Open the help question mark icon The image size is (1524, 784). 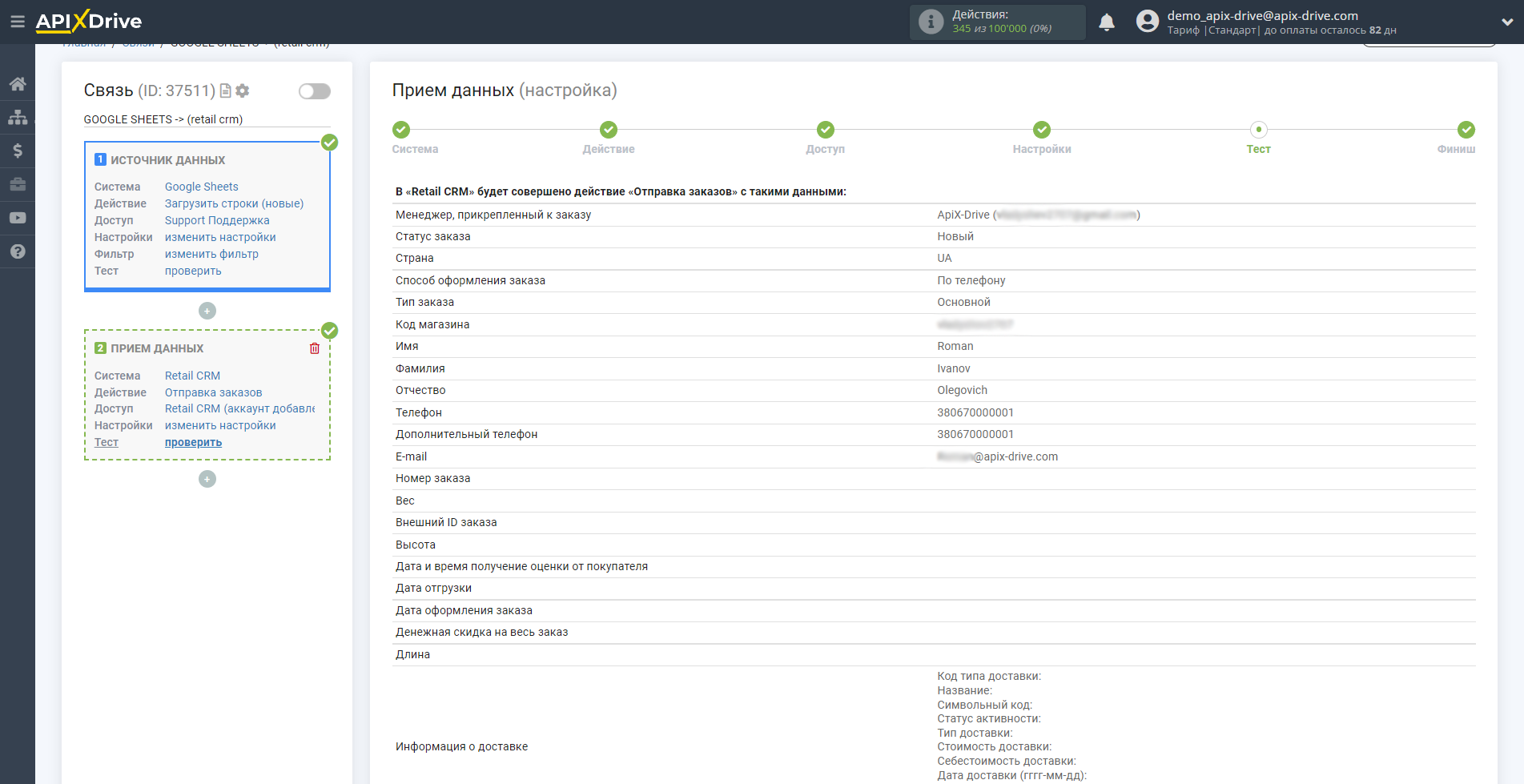click(18, 251)
